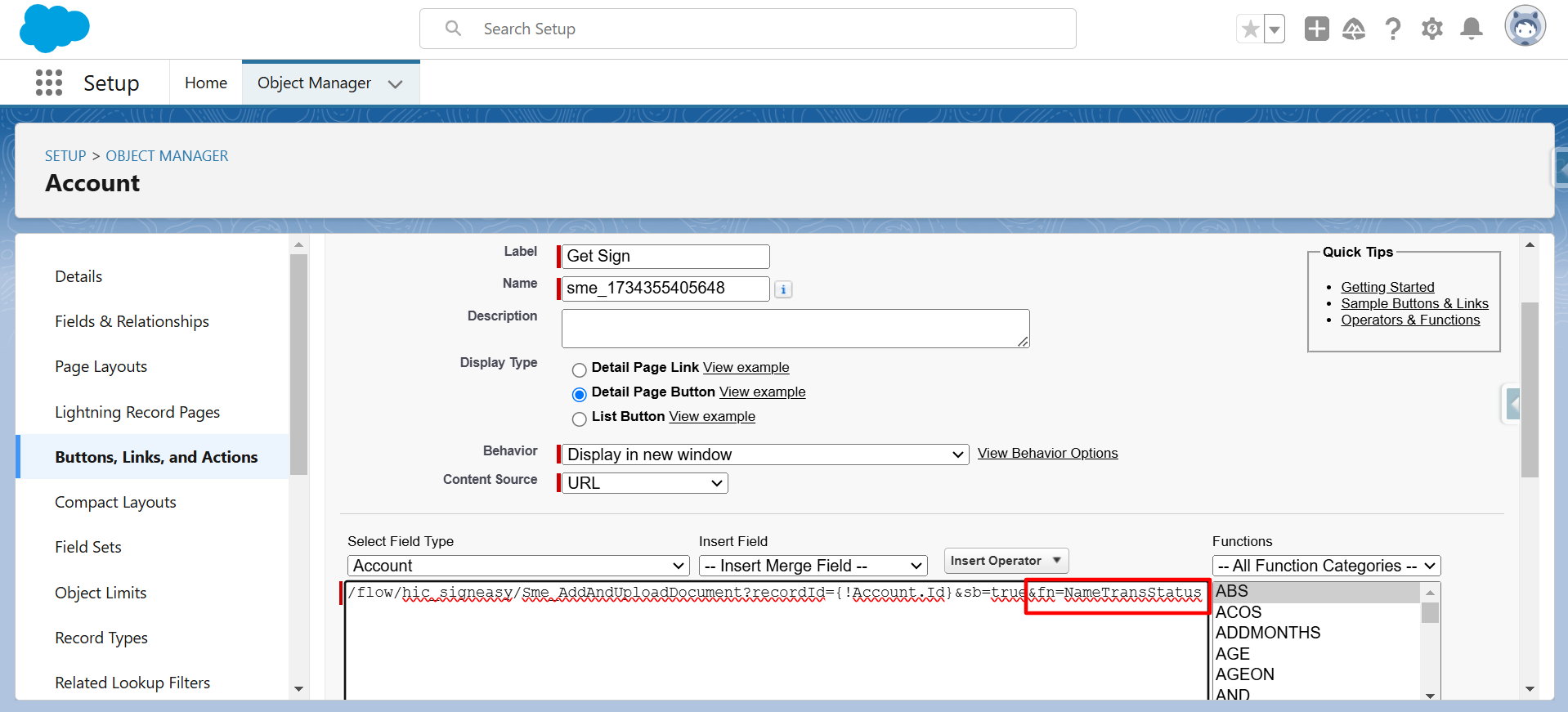The width and height of the screenshot is (1568, 712).
Task: Switch to the Object Manager tab
Action: click(x=314, y=83)
